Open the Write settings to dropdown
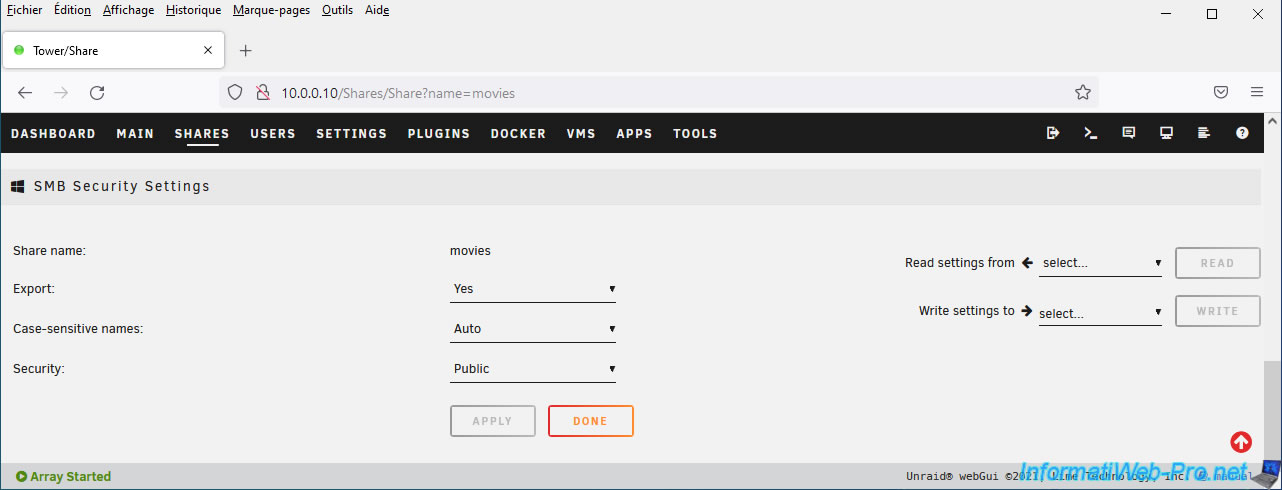Image resolution: width=1282 pixels, height=490 pixels. (x=1100, y=313)
